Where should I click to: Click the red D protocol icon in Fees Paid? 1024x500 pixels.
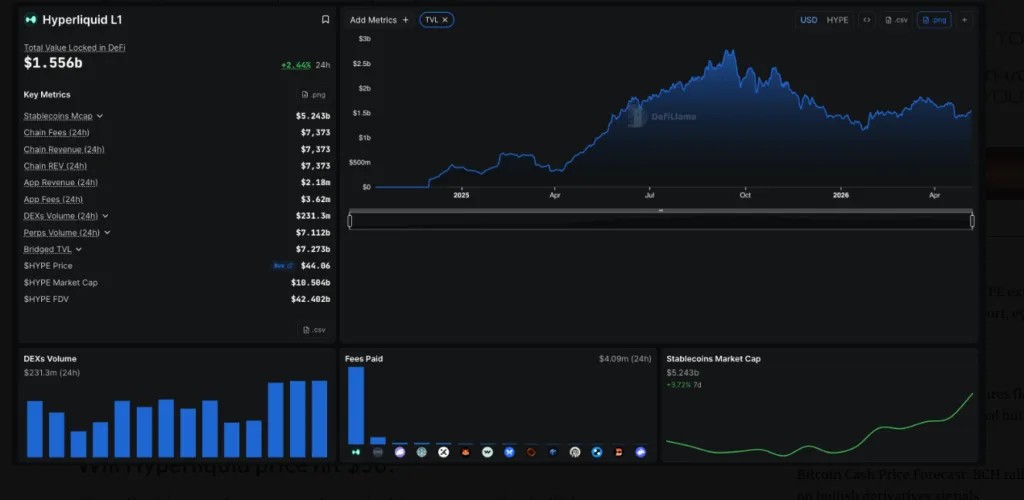(x=618, y=452)
